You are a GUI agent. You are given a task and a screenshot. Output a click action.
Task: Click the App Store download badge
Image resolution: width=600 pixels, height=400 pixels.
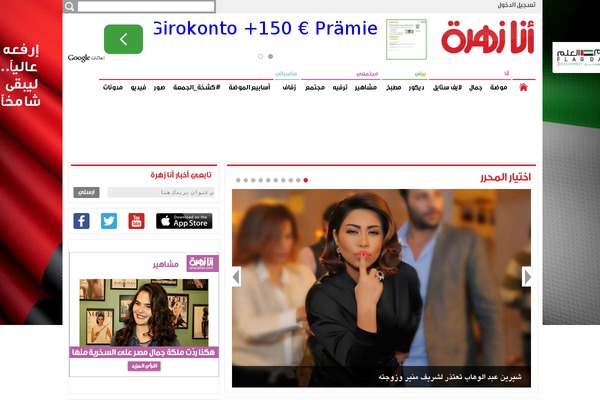pos(184,221)
